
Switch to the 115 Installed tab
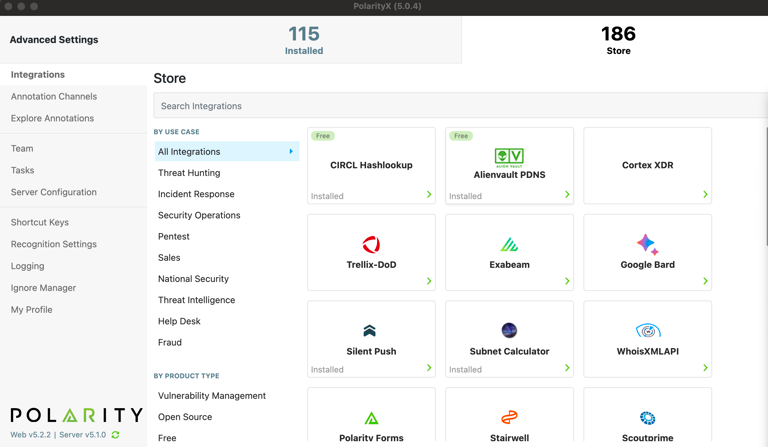pyautogui.click(x=304, y=40)
